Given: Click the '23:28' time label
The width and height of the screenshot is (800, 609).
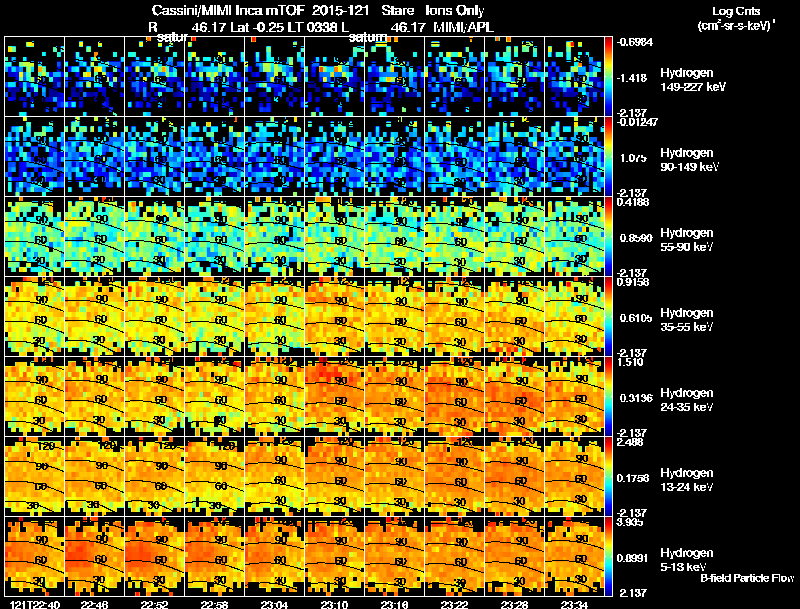Looking at the screenshot, I should point(514,605).
